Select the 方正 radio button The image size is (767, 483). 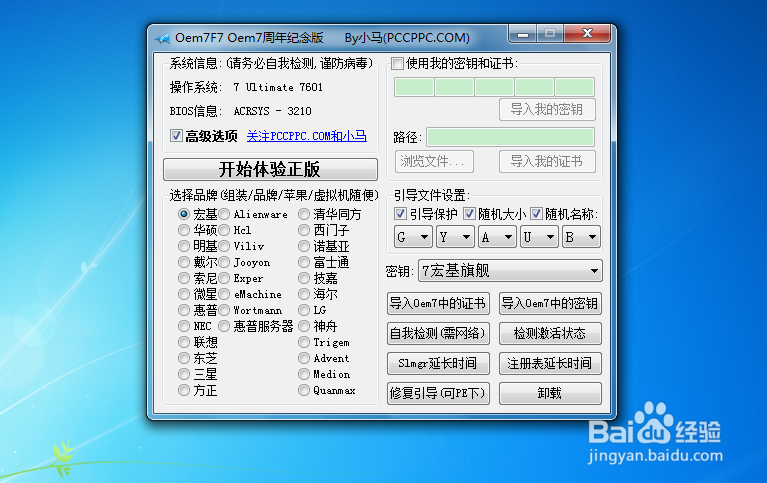click(184, 390)
